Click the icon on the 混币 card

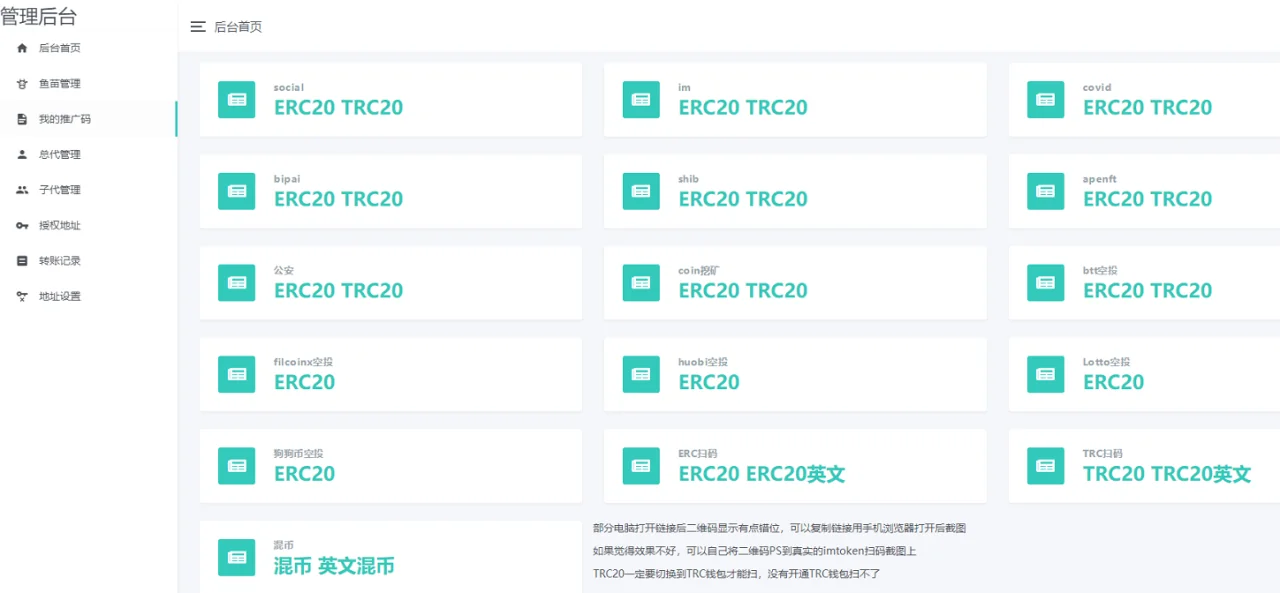236,557
